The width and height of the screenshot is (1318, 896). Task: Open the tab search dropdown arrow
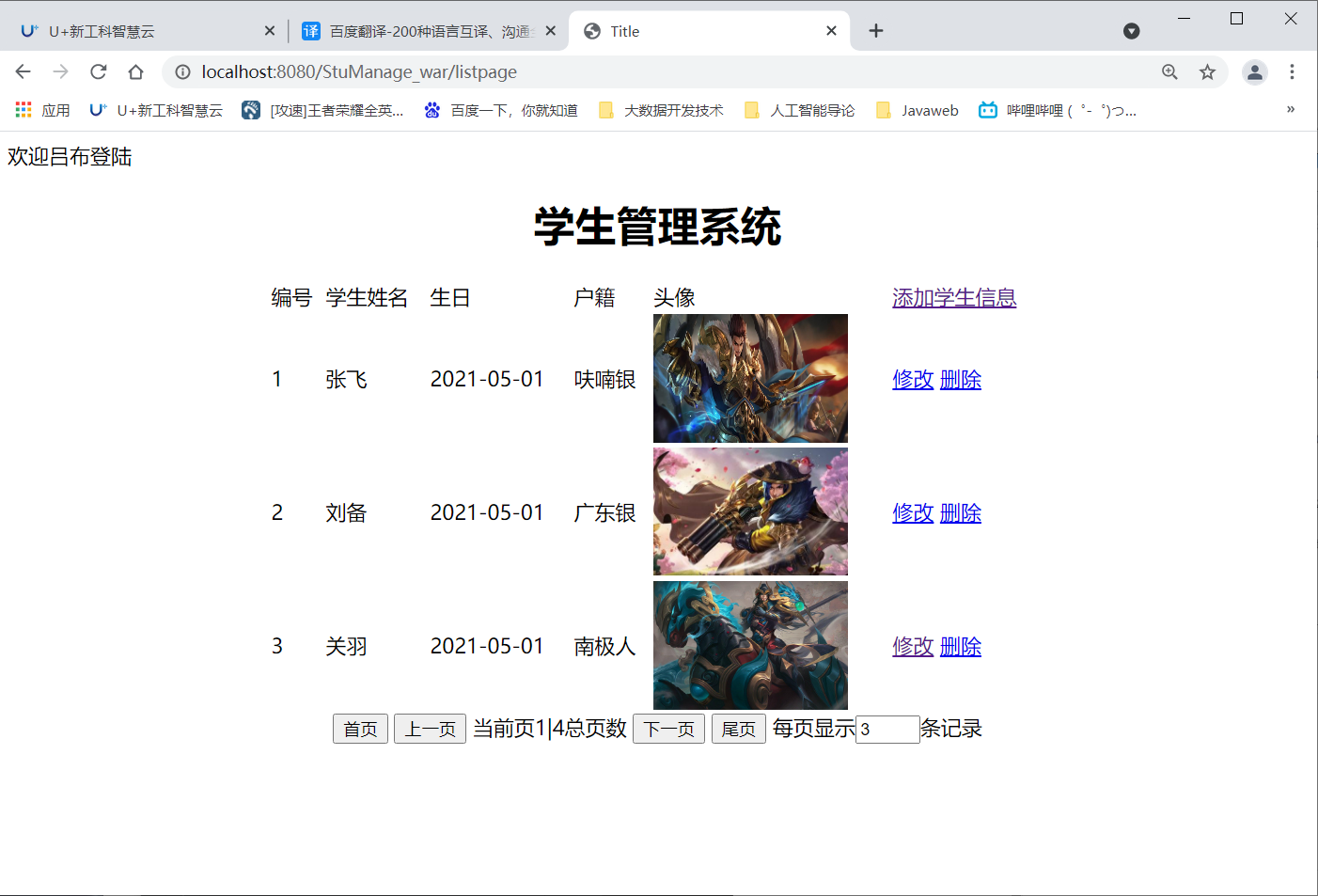1132,31
